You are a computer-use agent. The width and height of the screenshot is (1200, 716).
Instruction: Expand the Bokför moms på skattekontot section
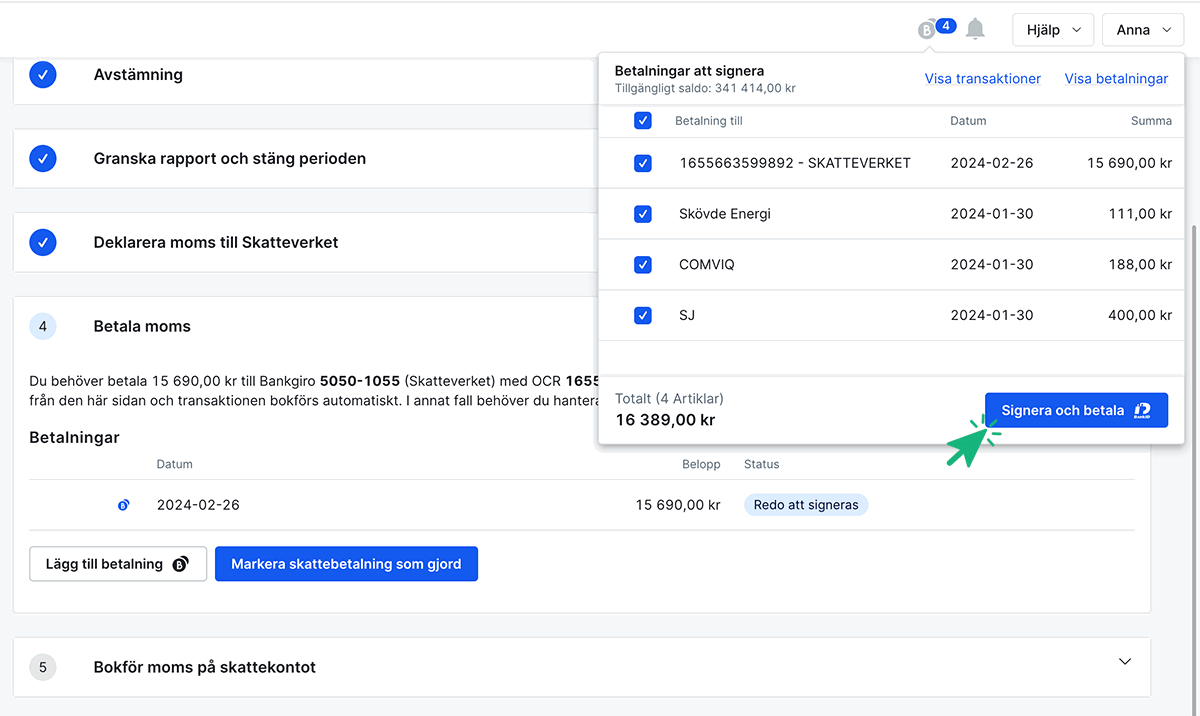tap(1125, 662)
